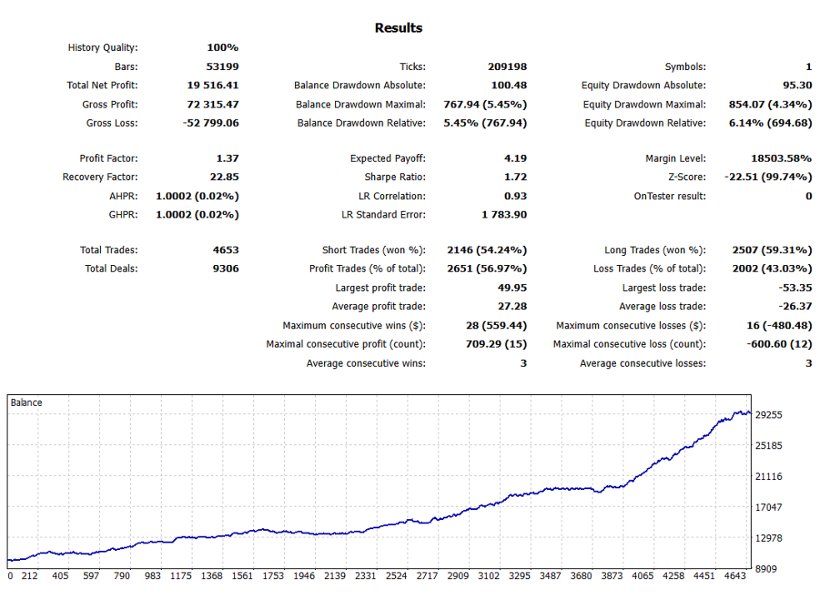Click the 29255 y-axis label
This screenshot has width=820, height=600.
(x=769, y=415)
